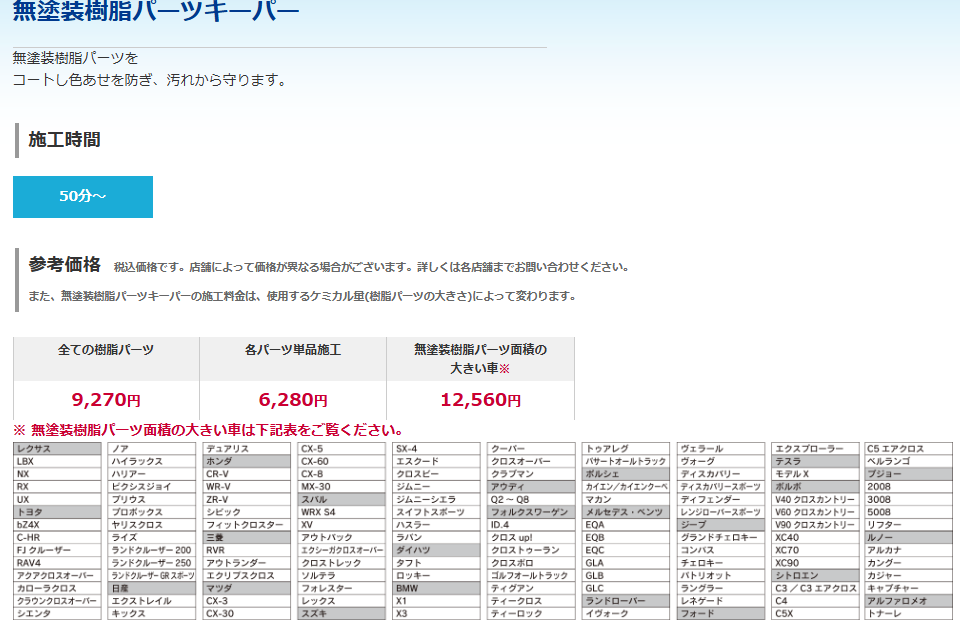
Task: Click the 全ての樹脂パーツ column header
Action: [x=106, y=350]
